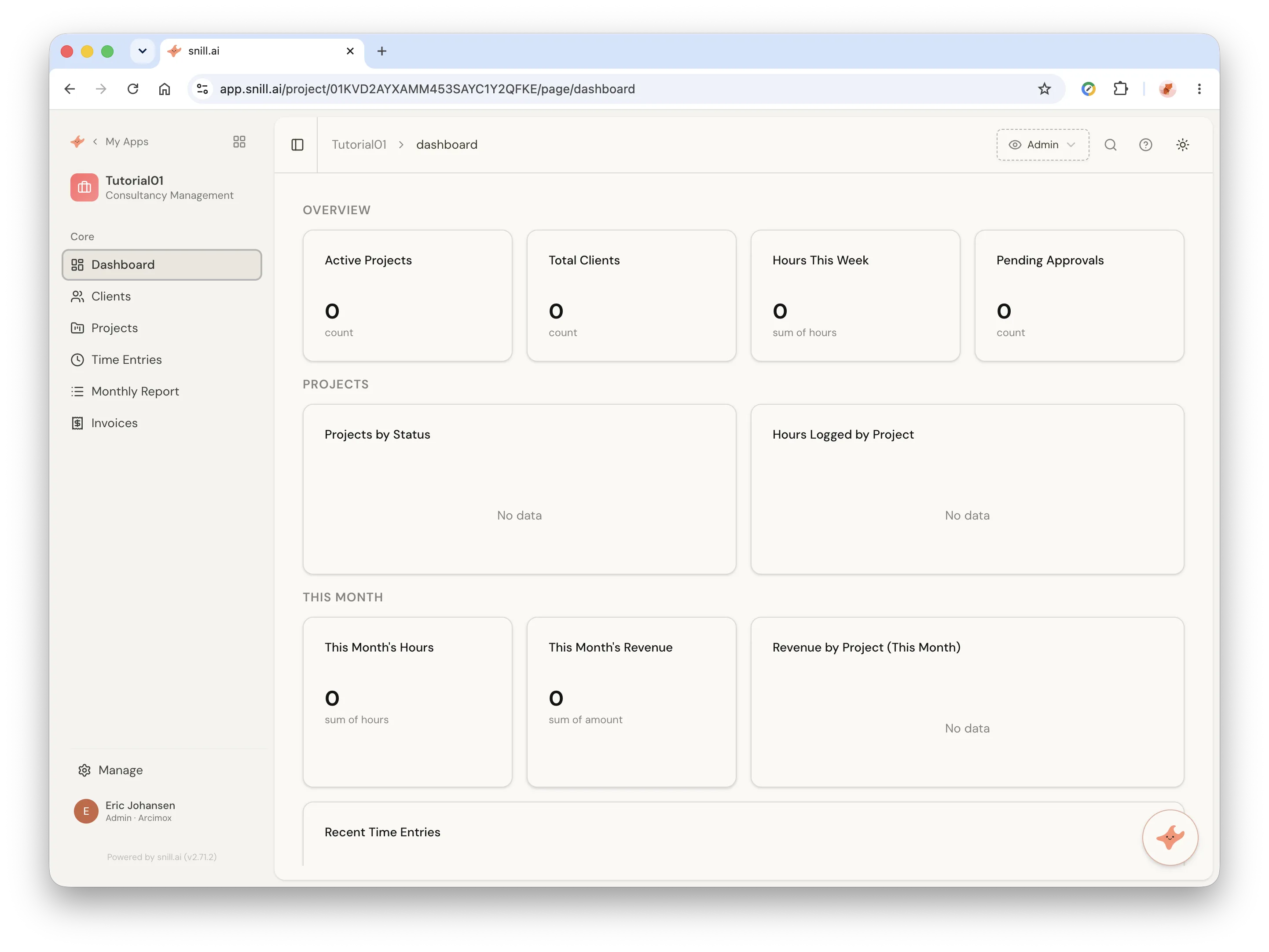This screenshot has height=952, width=1269.
Task: Select Dashboard in the sidebar
Action: coord(162,264)
